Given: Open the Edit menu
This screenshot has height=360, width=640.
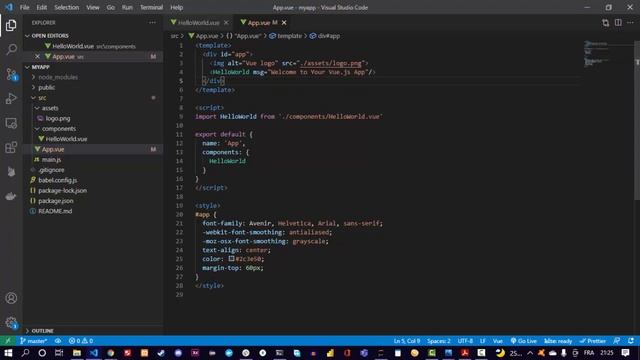Looking at the screenshot, I should [x=42, y=7].
